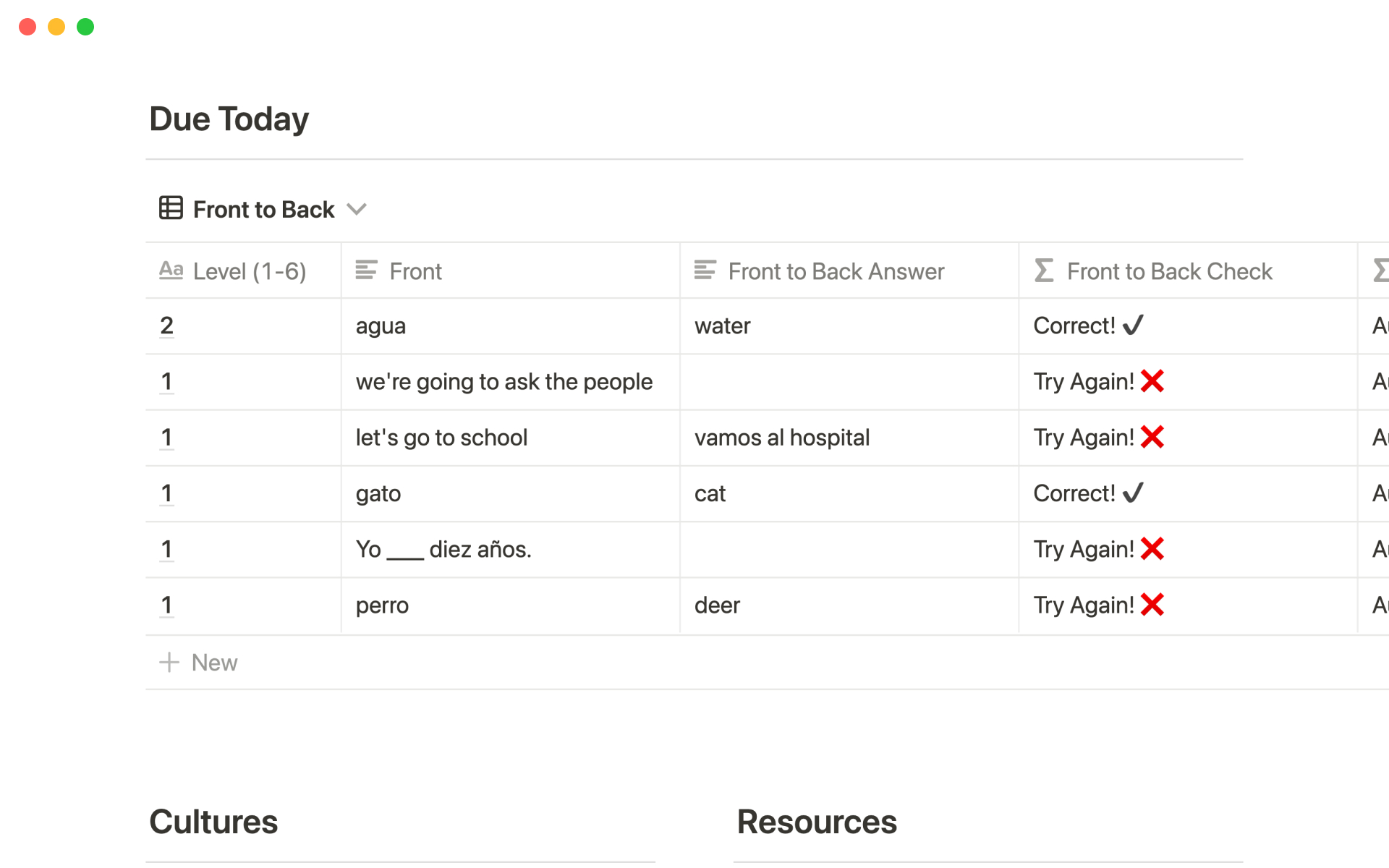Click the vamos al hospital answer cell
Viewport: 1389px width, 868px height.
click(781, 438)
